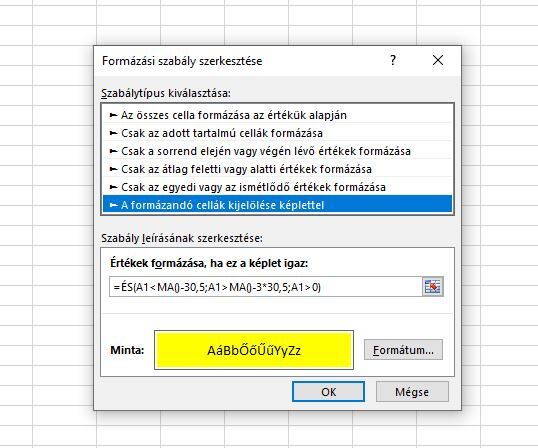Select 'Az összes cella formázása az értékük alapján'
Image resolution: width=538 pixels, height=448 pixels.
point(277,115)
